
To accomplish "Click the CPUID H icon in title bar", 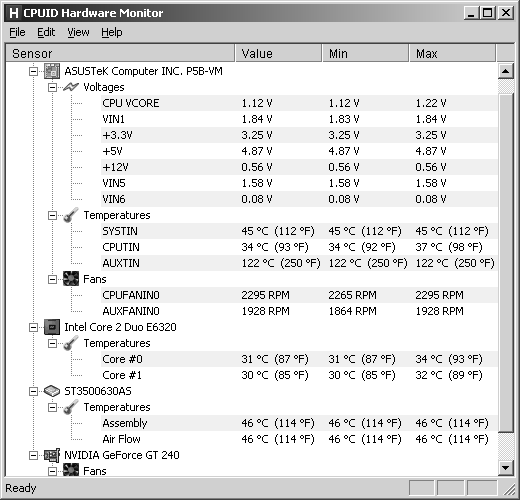I will click(14, 13).
